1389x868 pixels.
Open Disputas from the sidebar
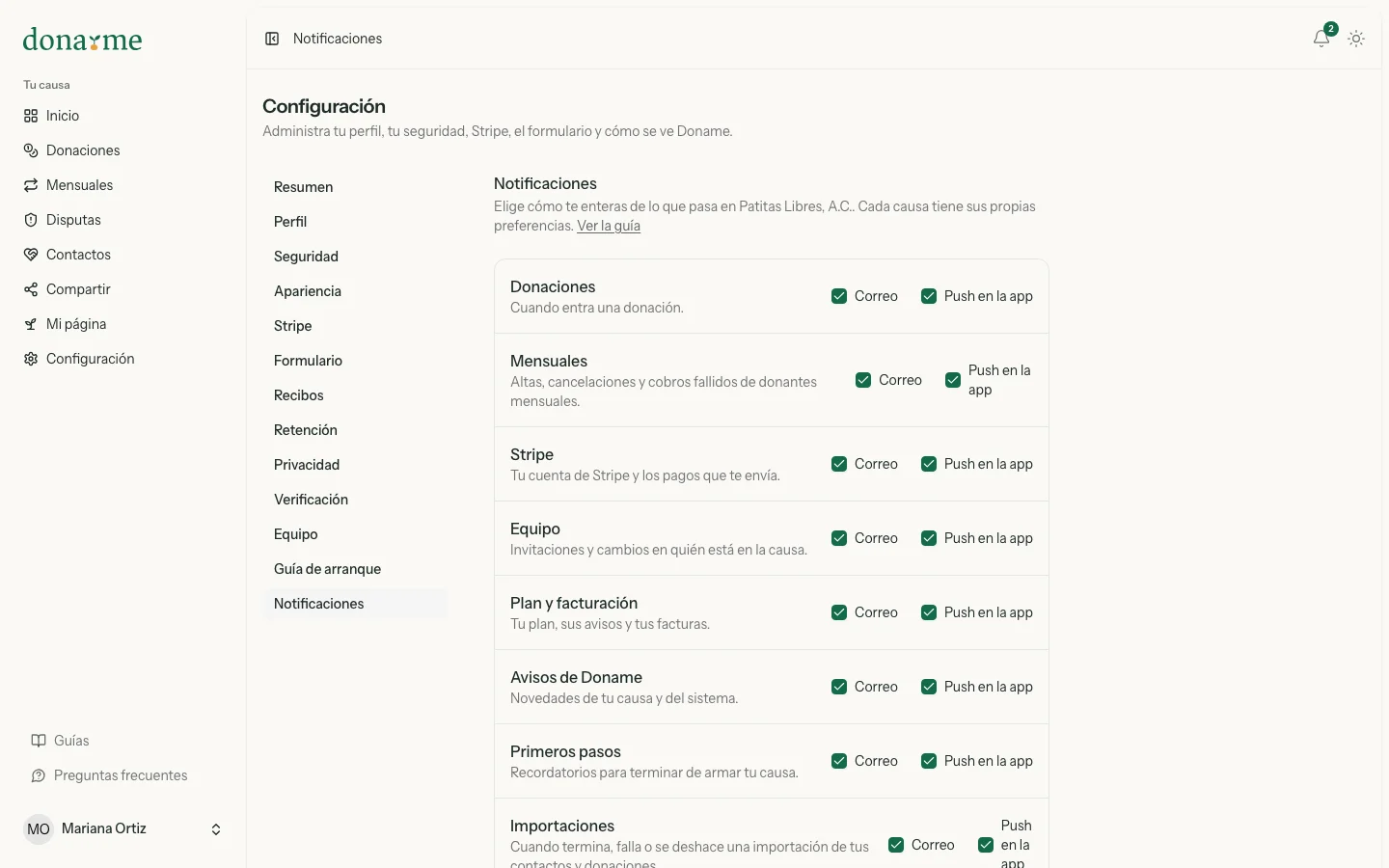point(123,220)
